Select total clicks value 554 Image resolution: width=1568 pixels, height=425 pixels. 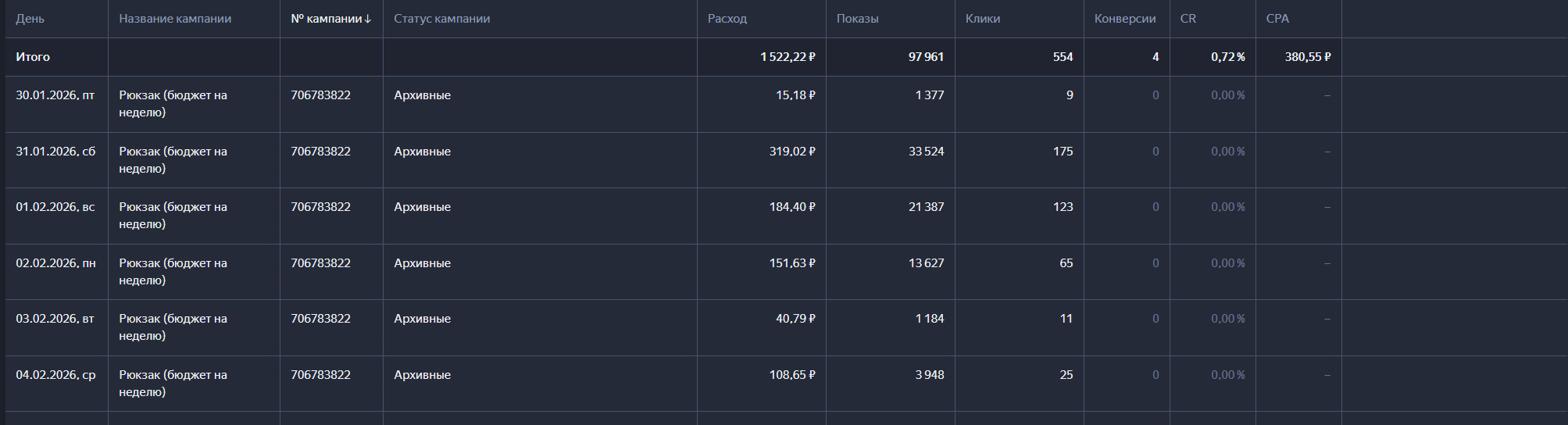coord(1063,57)
